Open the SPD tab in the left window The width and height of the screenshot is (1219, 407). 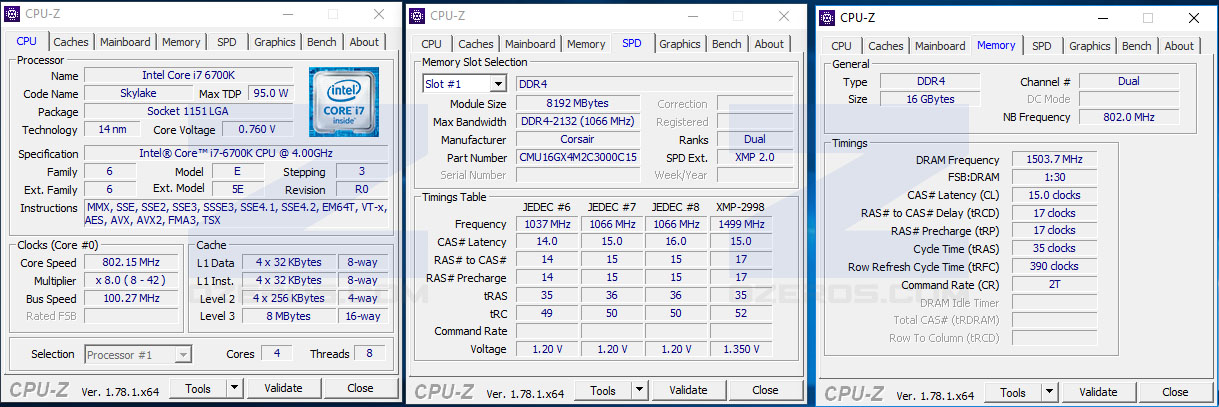click(x=227, y=42)
